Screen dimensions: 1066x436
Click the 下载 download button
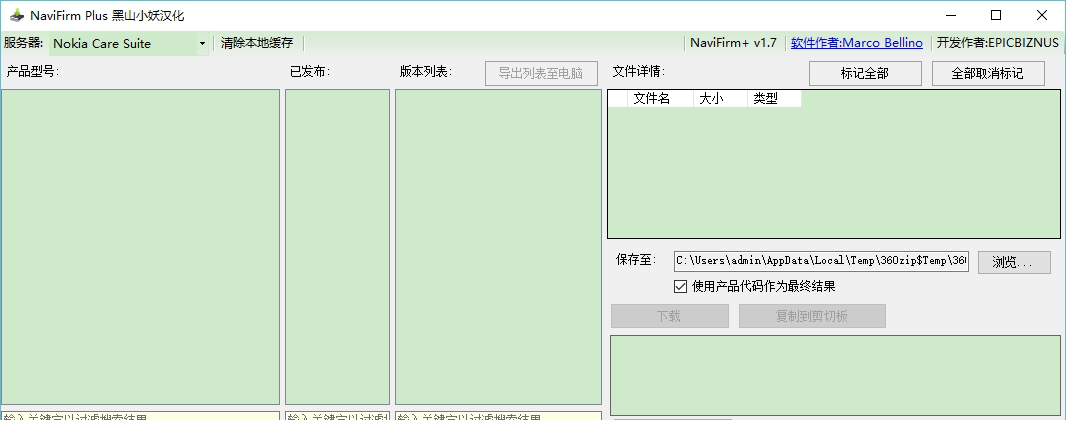pos(670,316)
